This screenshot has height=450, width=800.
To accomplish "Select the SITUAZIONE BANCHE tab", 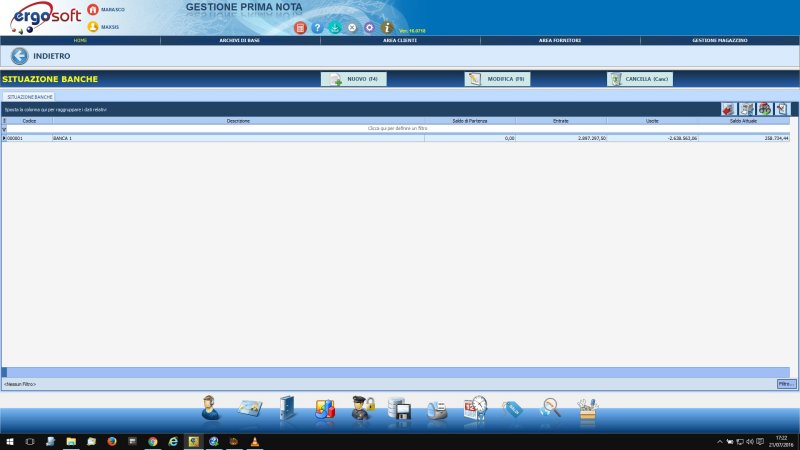I will 30,97.
